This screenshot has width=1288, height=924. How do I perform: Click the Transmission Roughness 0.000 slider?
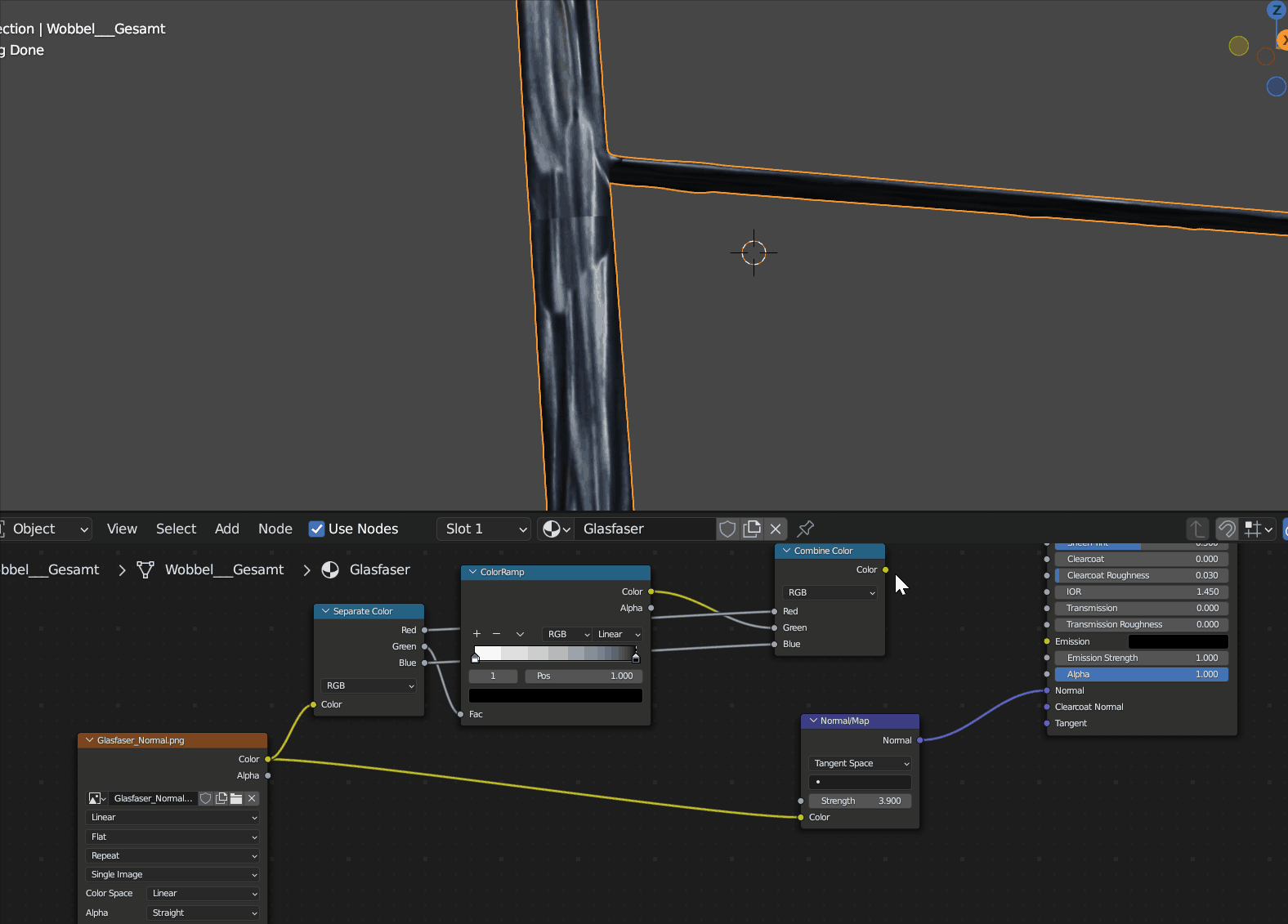[x=1142, y=624]
